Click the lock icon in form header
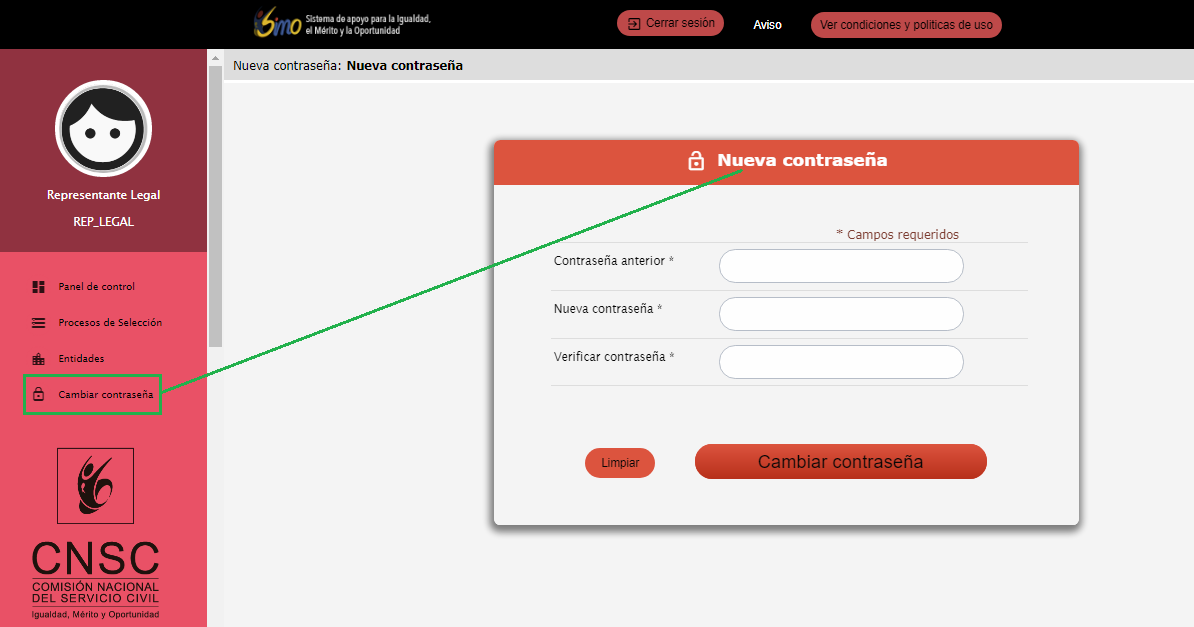 (696, 161)
